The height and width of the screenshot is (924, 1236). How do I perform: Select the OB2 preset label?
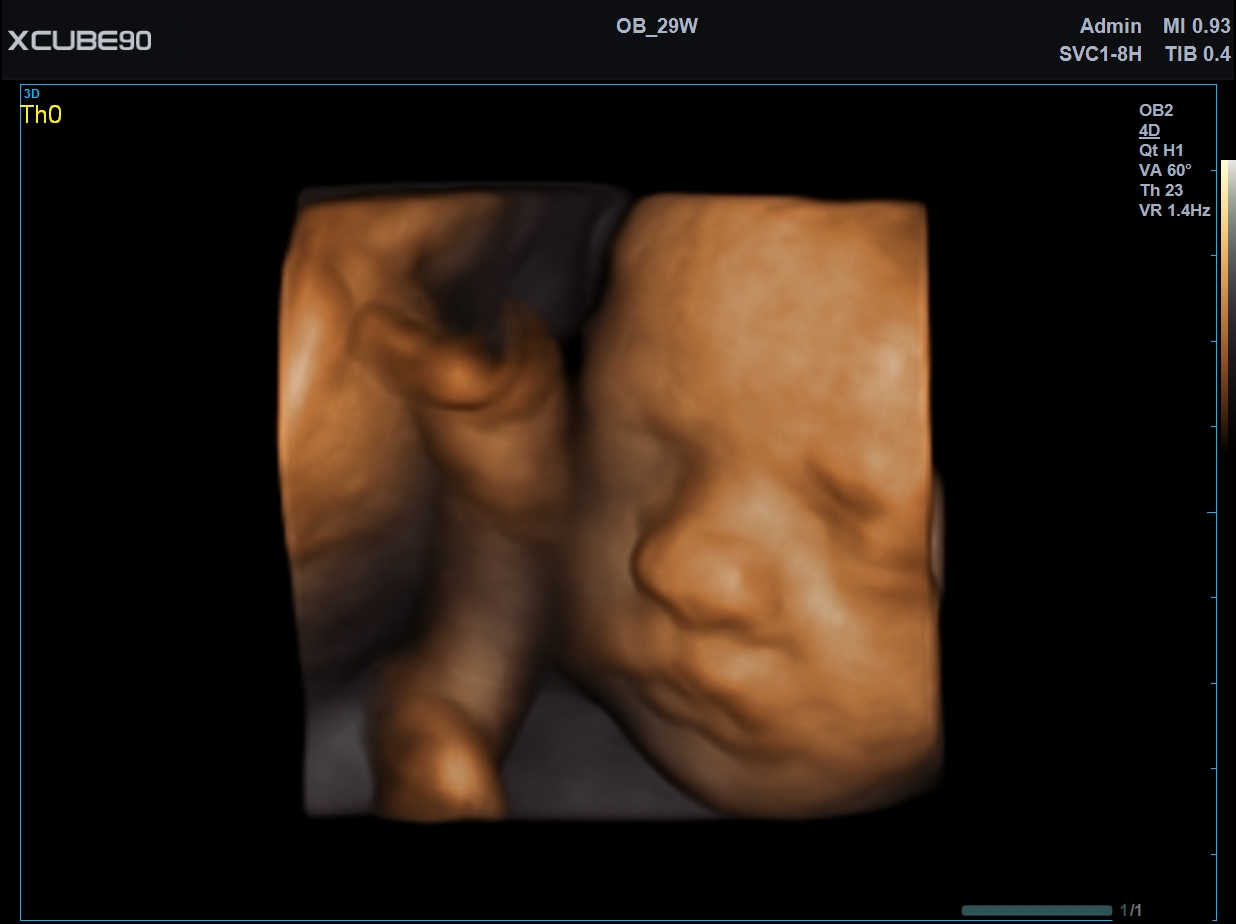tap(1156, 110)
